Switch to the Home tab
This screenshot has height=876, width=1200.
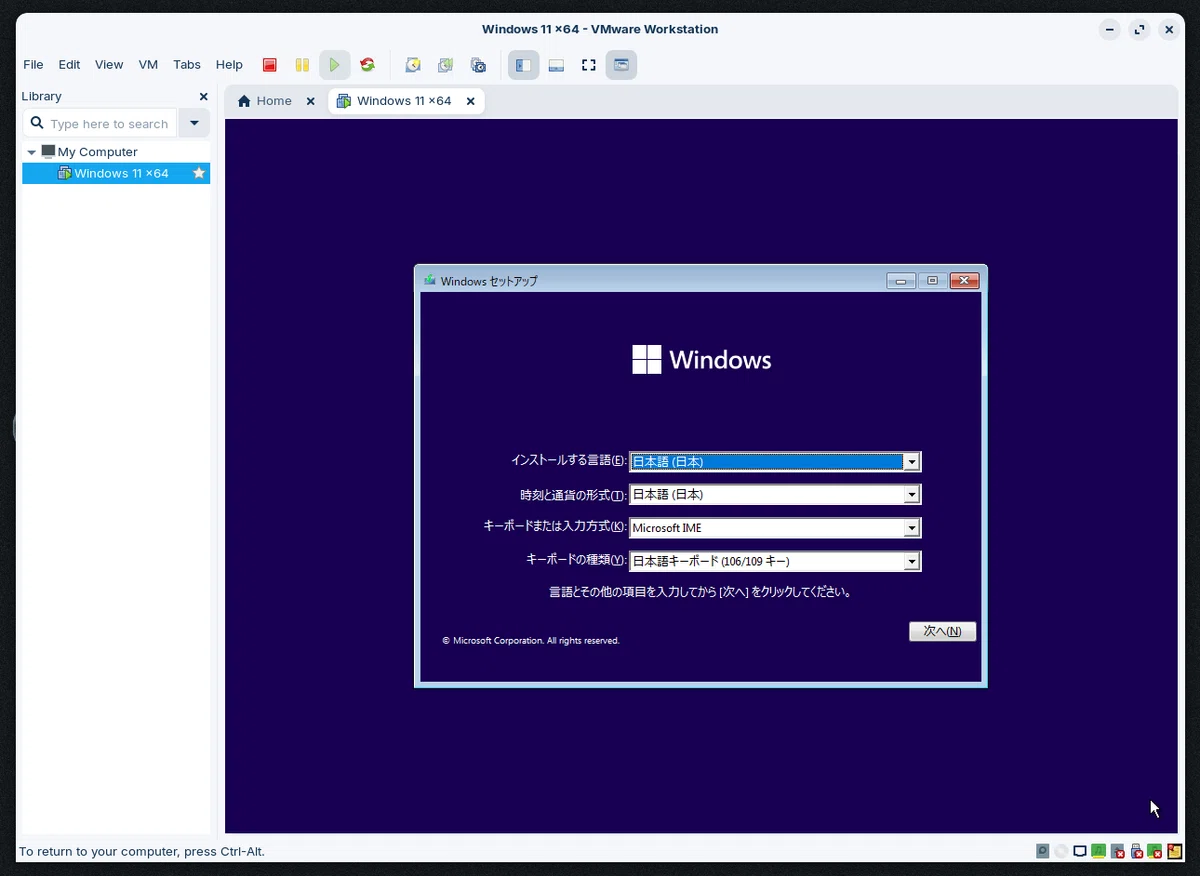click(x=276, y=101)
